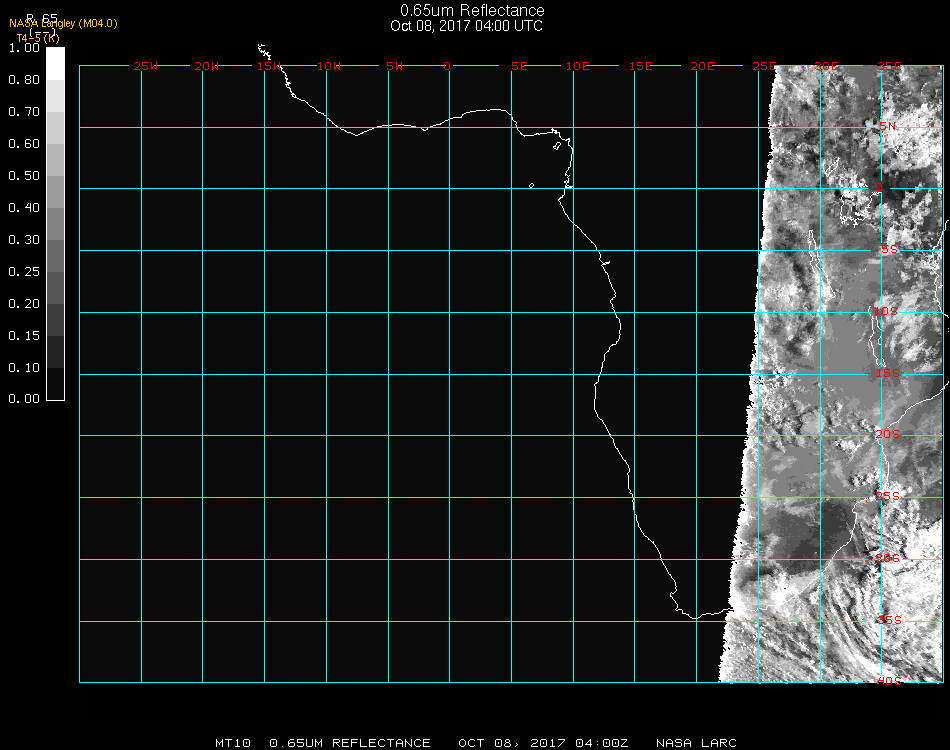Click the 0.00 label at the colorbar bottom

point(23,399)
